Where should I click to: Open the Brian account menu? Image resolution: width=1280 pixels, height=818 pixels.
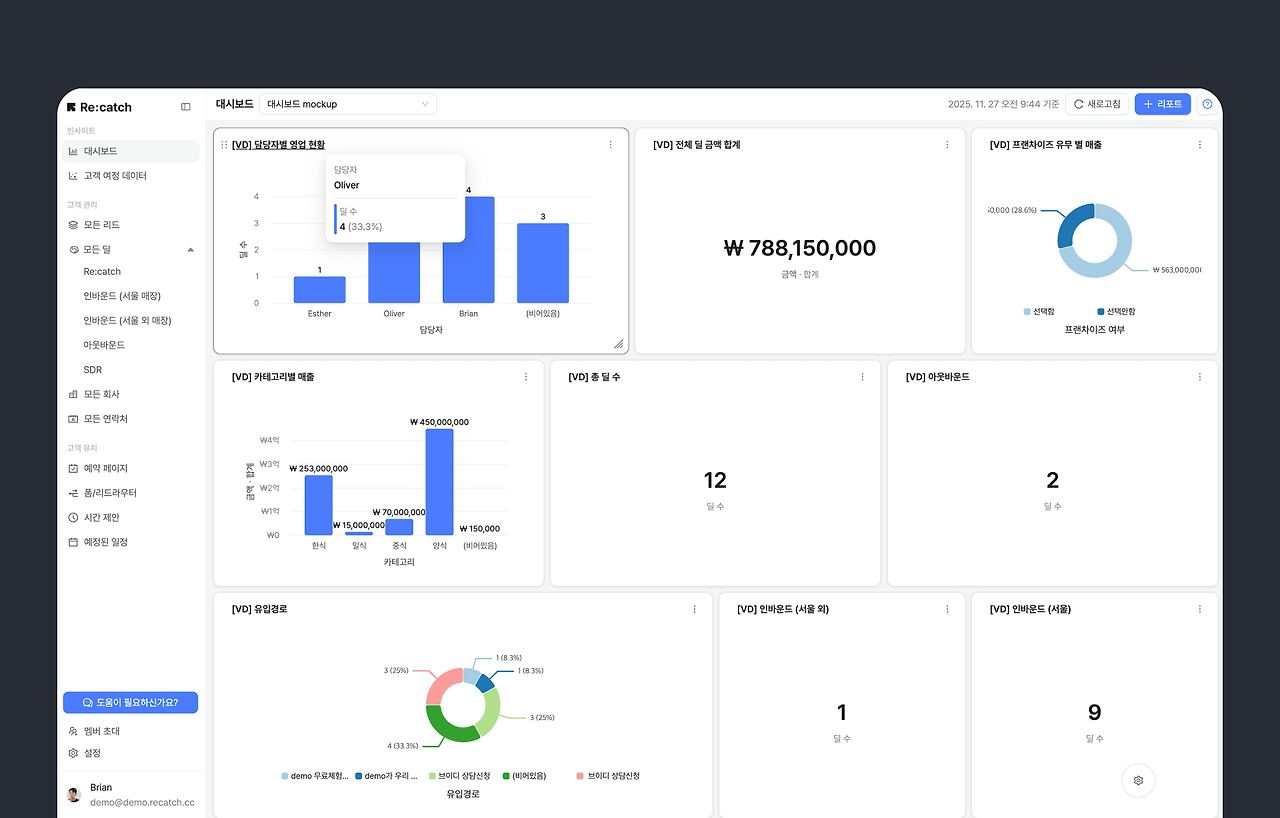131,795
